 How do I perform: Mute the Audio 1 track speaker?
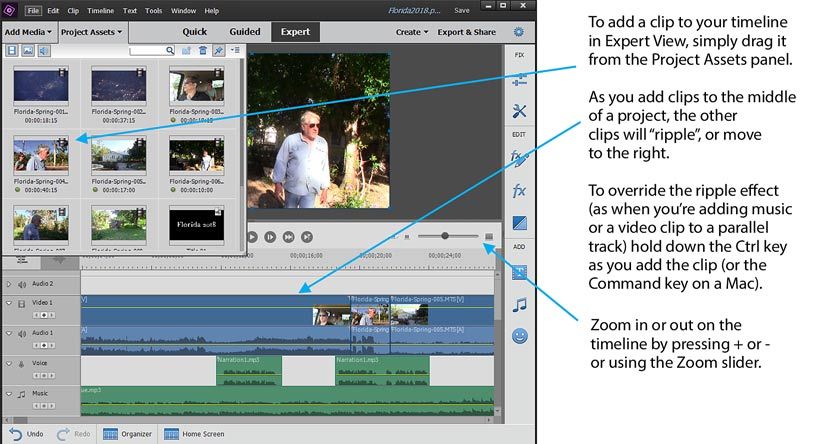coord(22,334)
